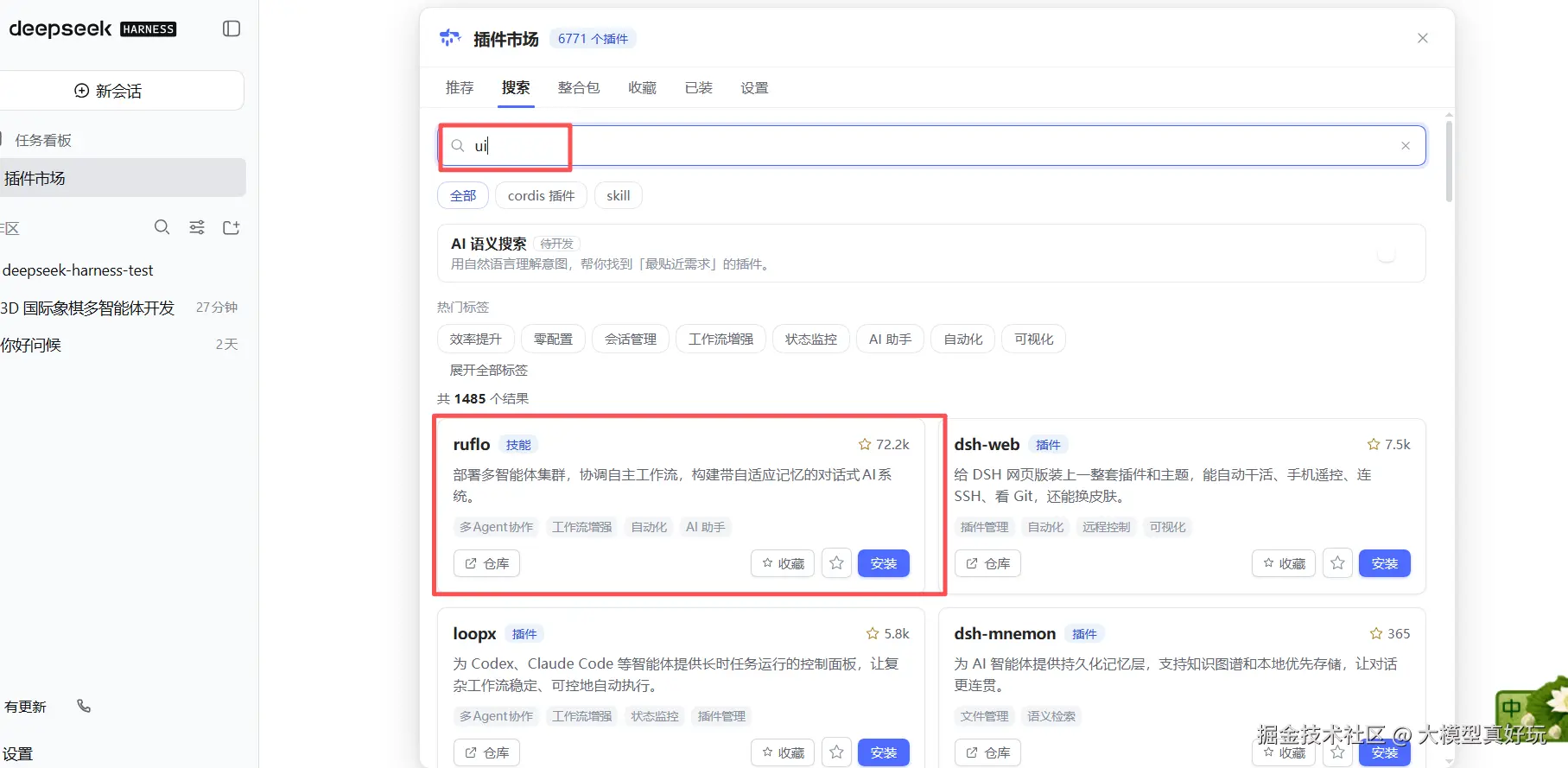The width and height of the screenshot is (1568, 768).
Task: Click the sidebar add-folder icon
Action: pyautogui.click(x=232, y=227)
